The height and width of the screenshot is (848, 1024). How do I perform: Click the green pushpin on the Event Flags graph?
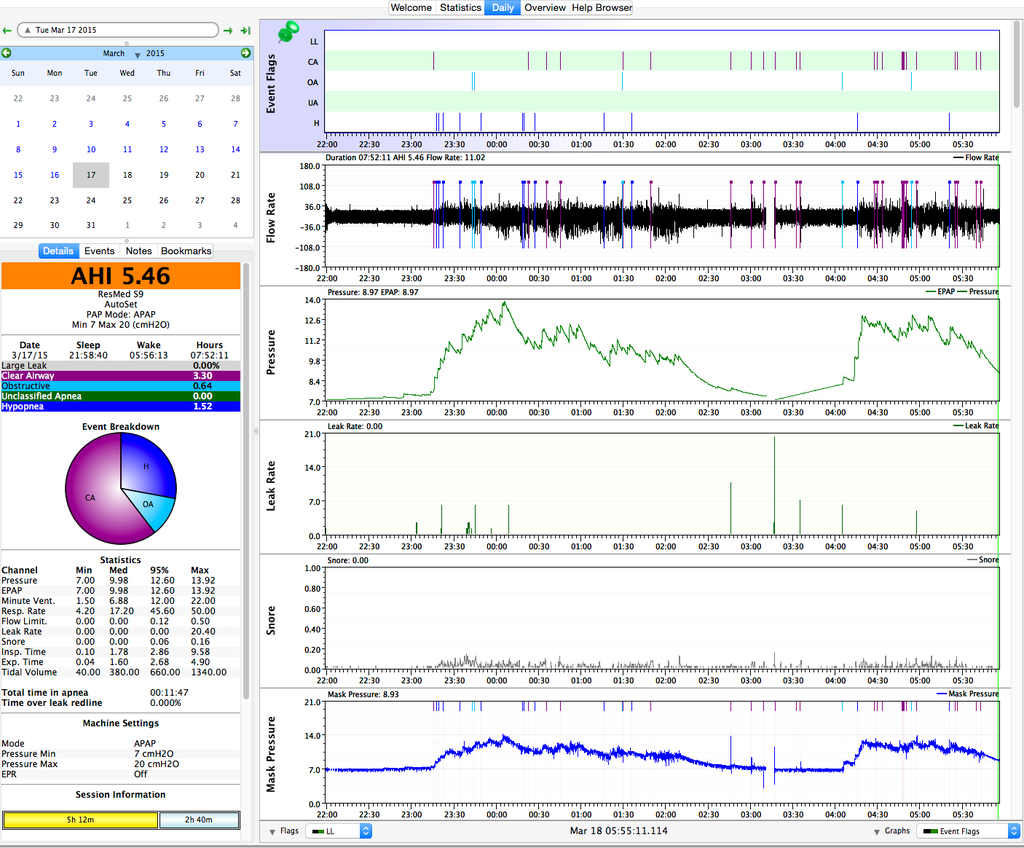[288, 32]
